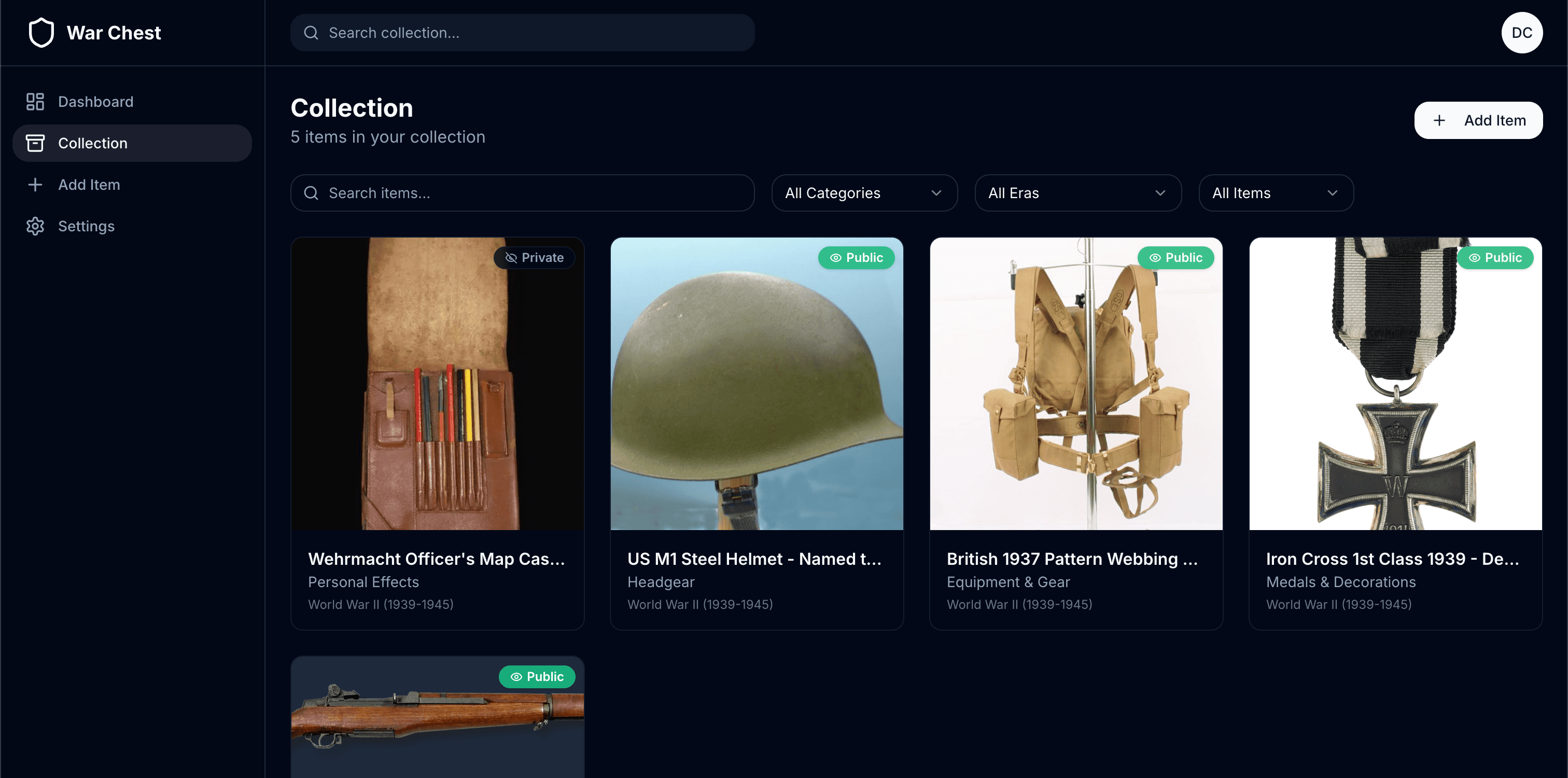Toggle the Public badge on the Iron Cross item

1495,257
